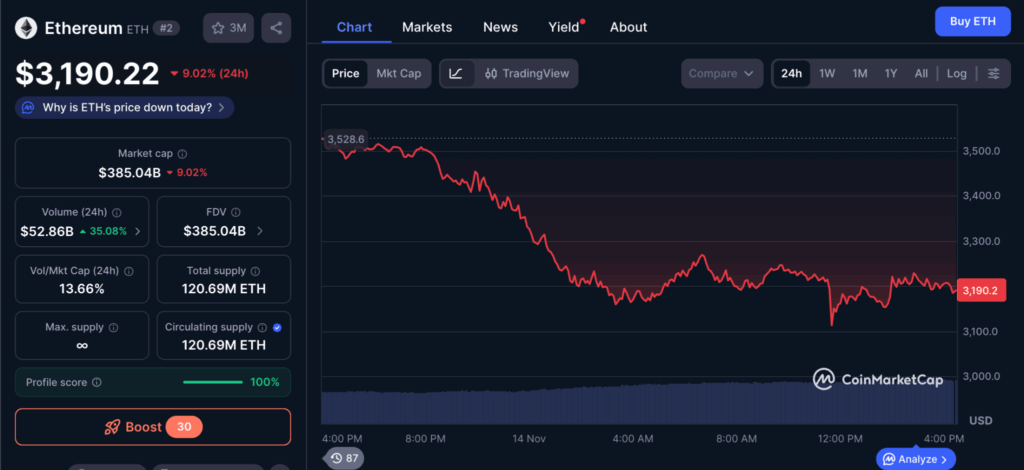
Task: Click the history icon labeled 87
Action: coord(342,458)
